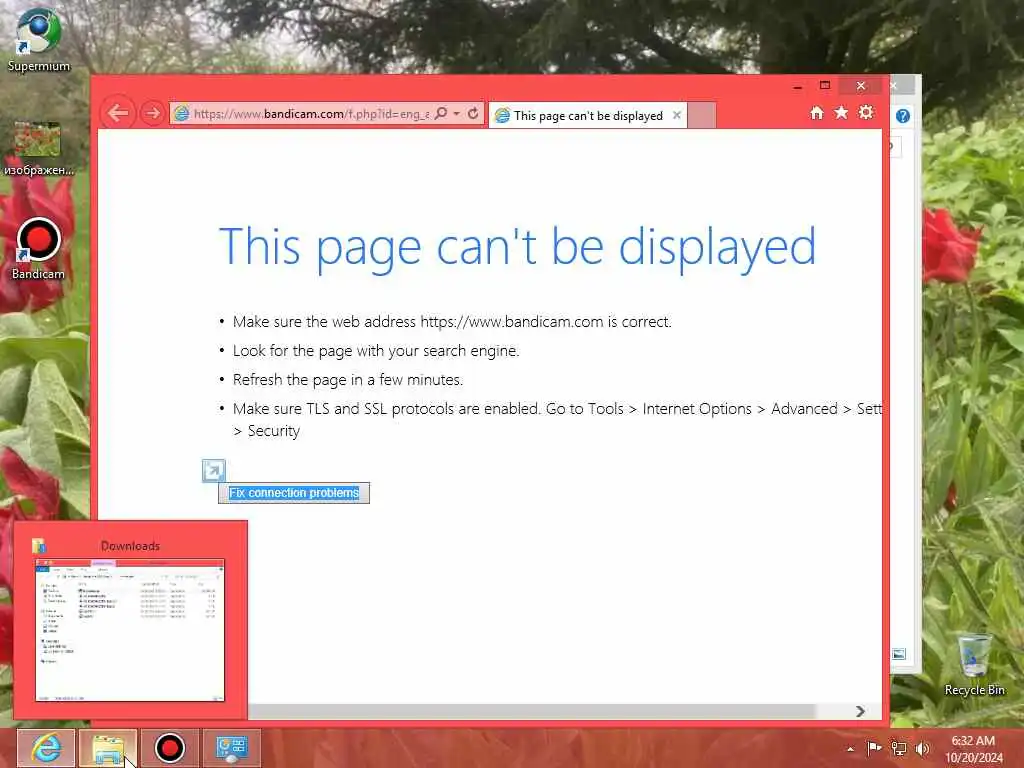This screenshot has width=1024, height=768.
Task: Click 'Refresh the page in a few minutes.' text
Action: 348,379
